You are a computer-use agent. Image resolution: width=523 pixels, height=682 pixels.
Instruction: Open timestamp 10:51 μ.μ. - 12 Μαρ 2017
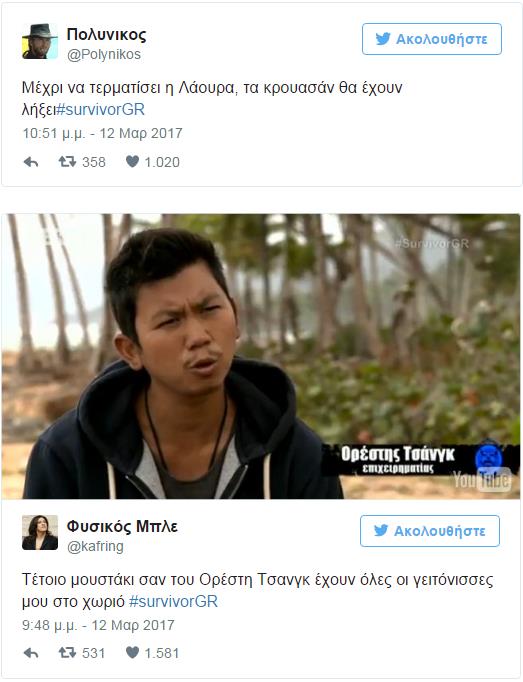(x=102, y=133)
